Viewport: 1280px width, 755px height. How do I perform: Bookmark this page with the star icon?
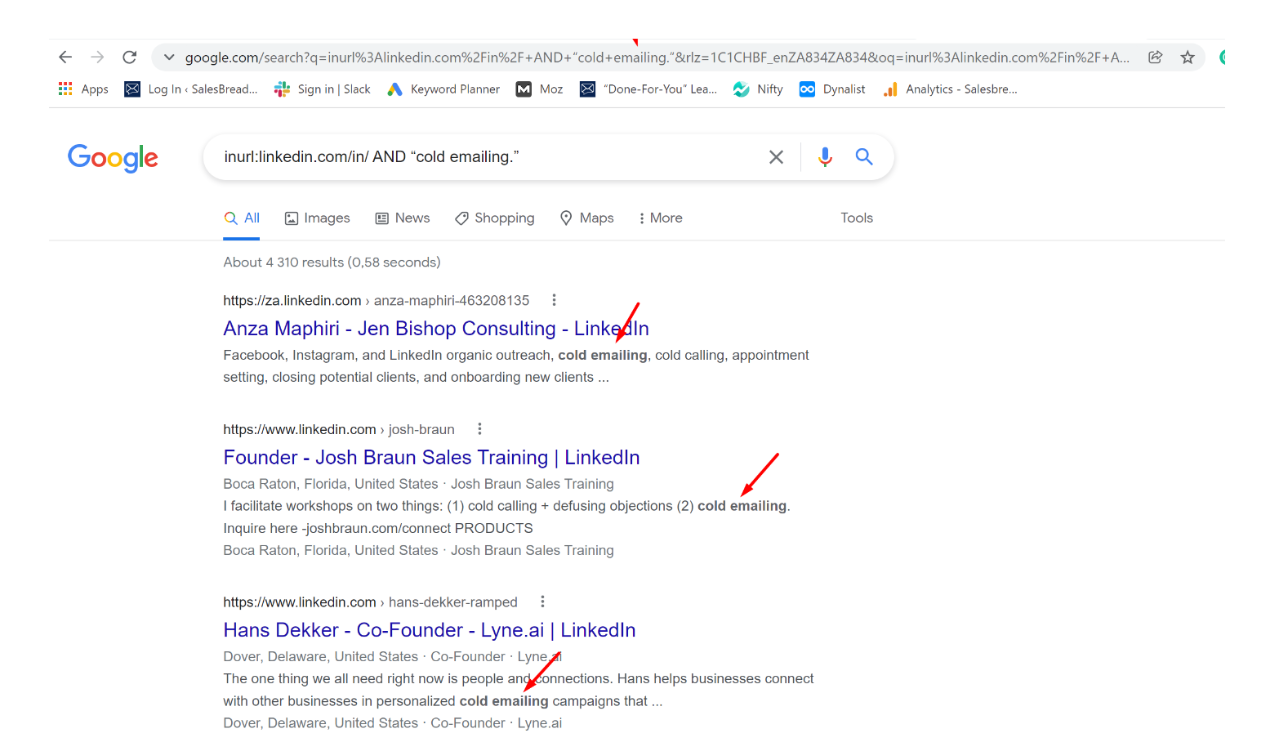[1187, 57]
